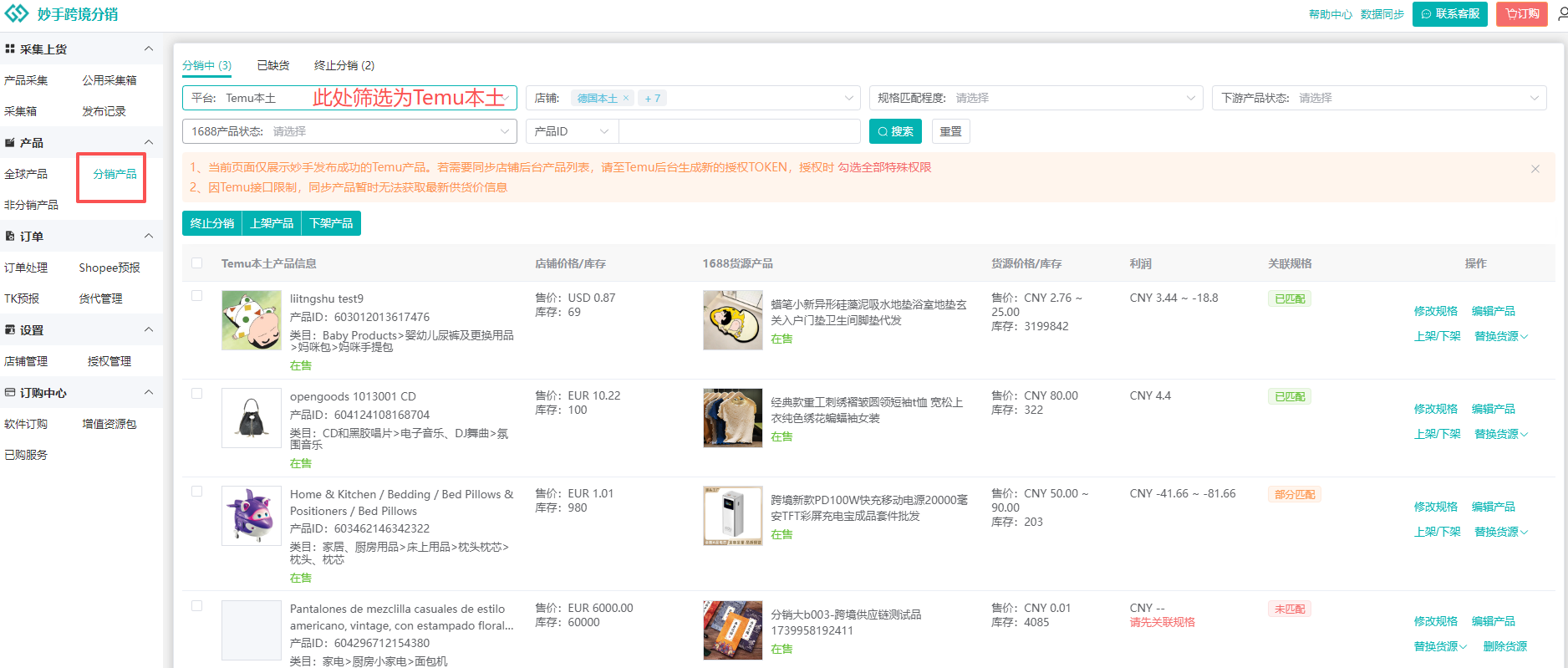The width and height of the screenshot is (1568, 668).
Task: Dismiss the orange Temu notice with the X
Action: pos(1535,169)
